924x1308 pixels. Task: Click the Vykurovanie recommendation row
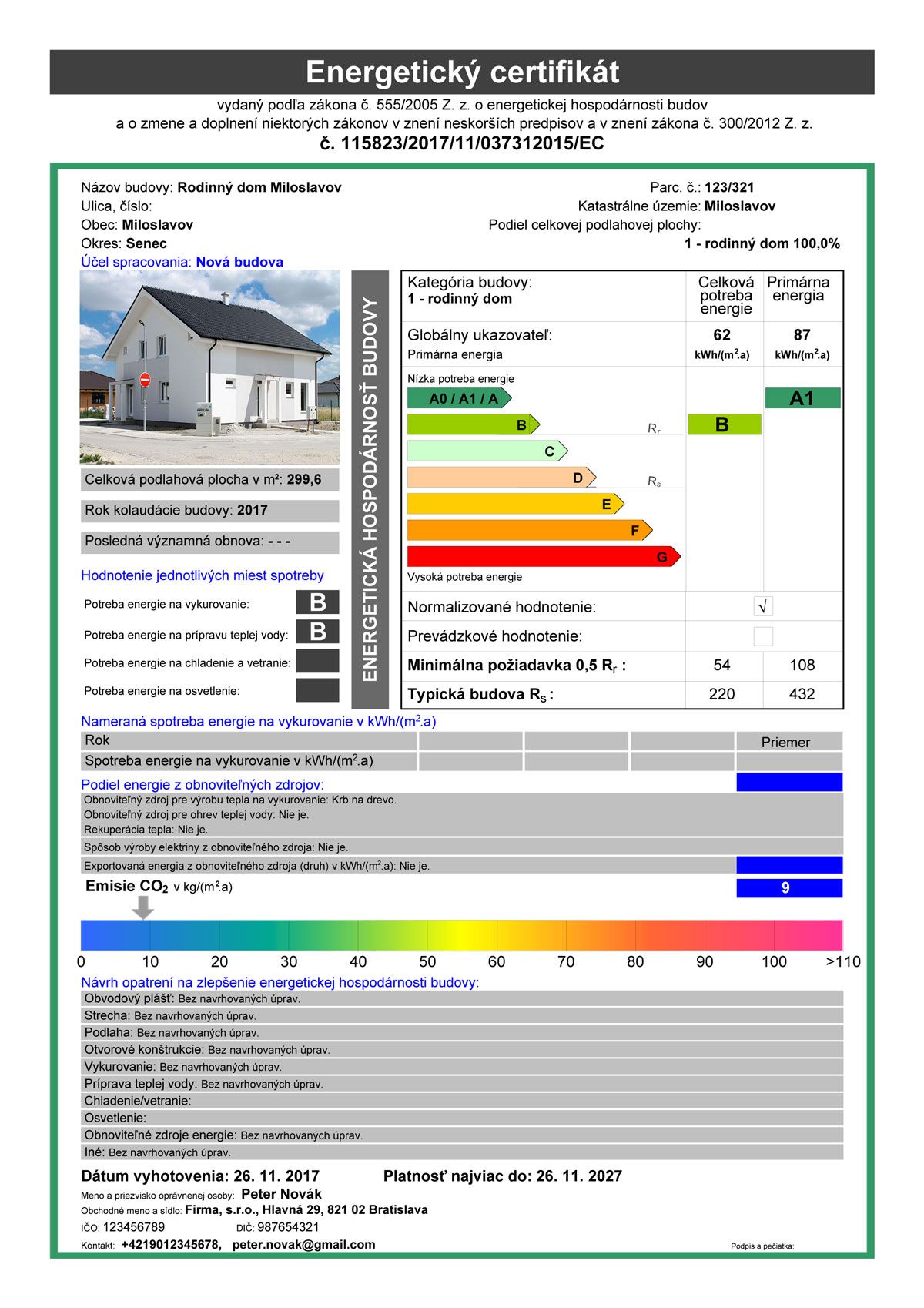coord(462,1067)
